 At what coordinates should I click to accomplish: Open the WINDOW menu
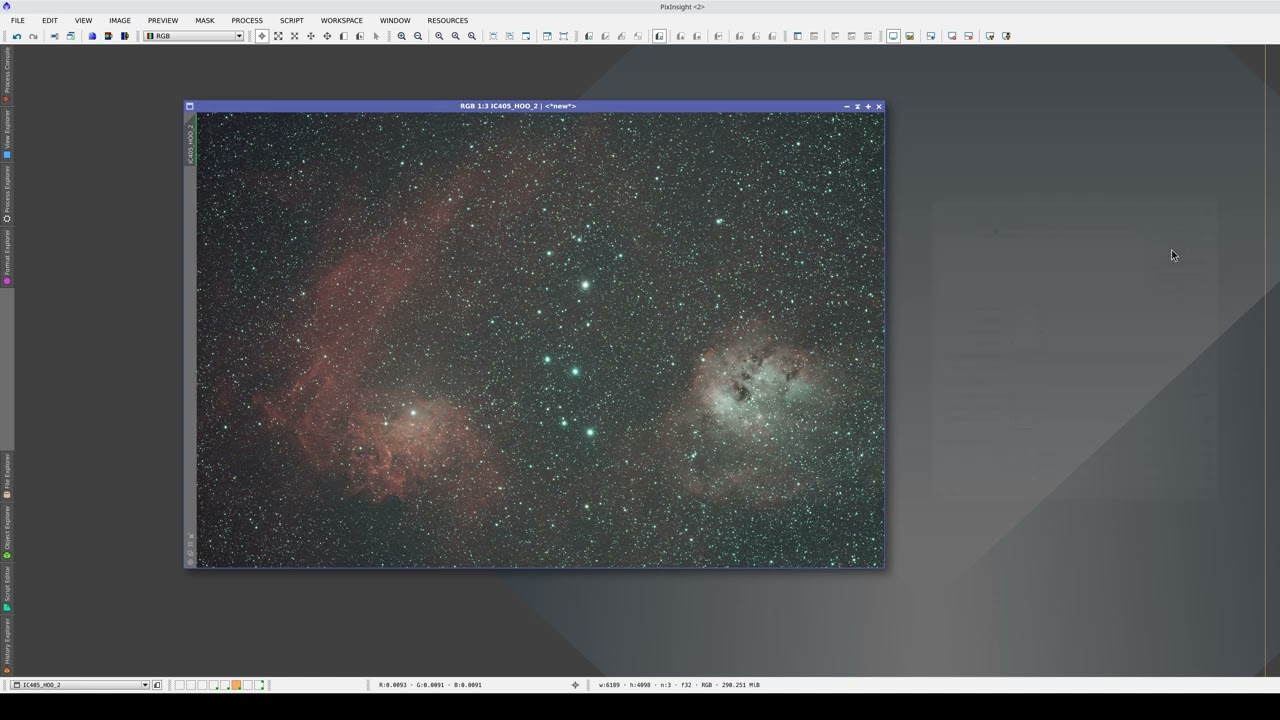(x=395, y=20)
